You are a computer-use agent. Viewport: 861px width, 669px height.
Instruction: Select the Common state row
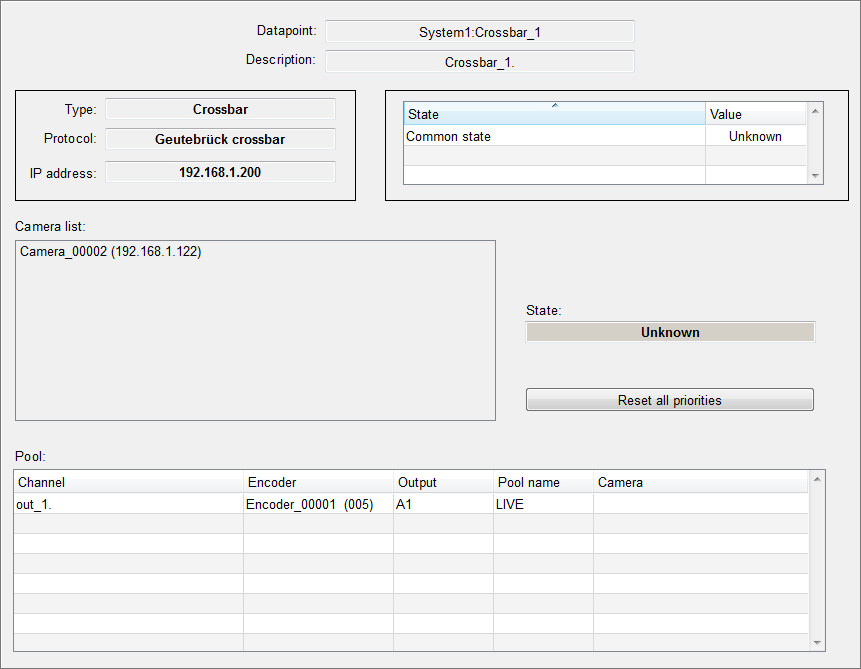click(554, 136)
